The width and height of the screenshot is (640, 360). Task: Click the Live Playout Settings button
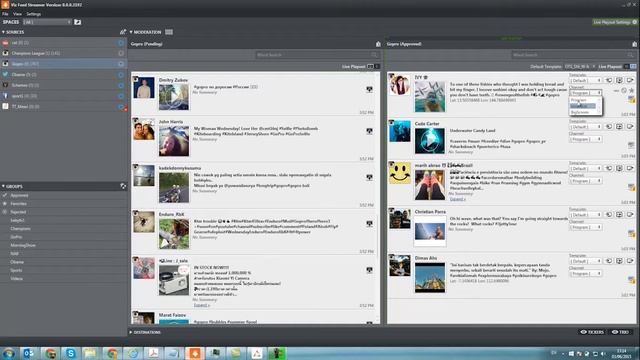click(614, 22)
